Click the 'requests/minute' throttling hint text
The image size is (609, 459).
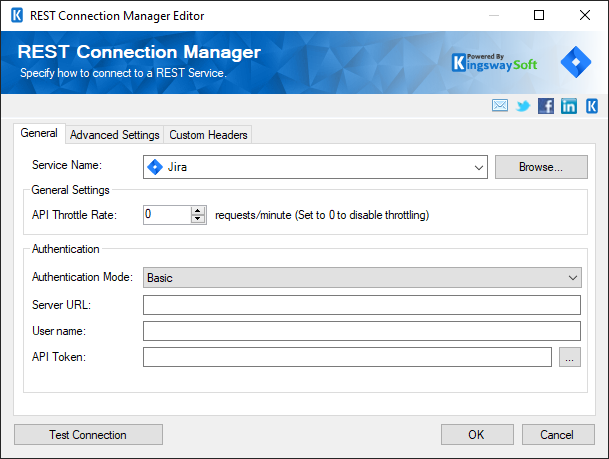[322, 215]
